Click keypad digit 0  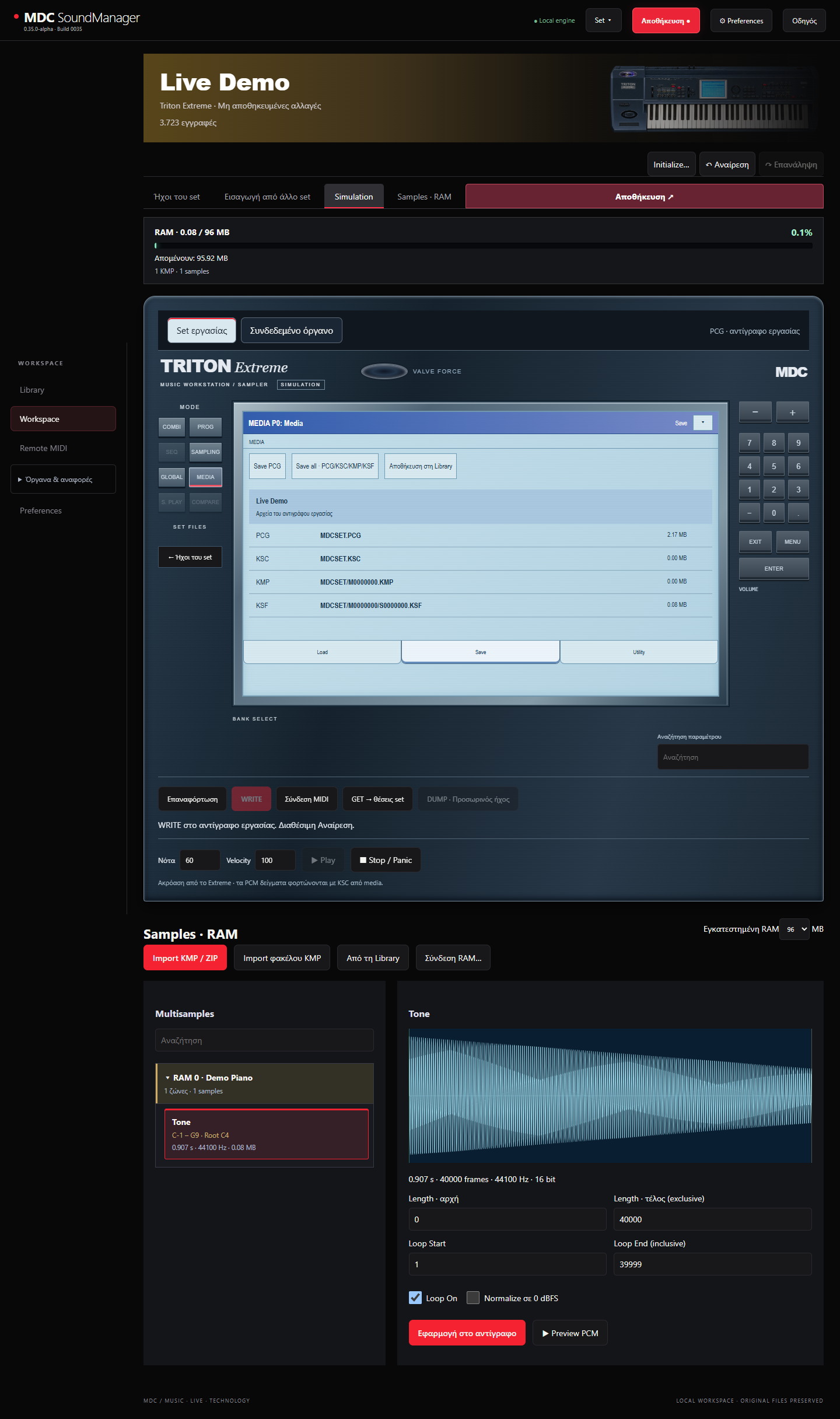click(x=774, y=513)
